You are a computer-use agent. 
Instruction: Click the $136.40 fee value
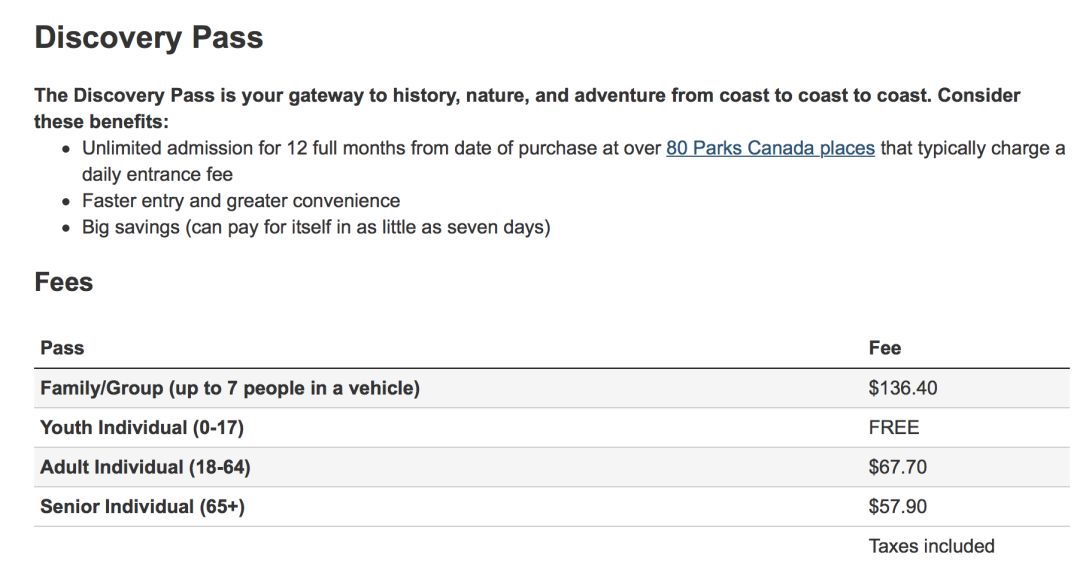tap(902, 388)
